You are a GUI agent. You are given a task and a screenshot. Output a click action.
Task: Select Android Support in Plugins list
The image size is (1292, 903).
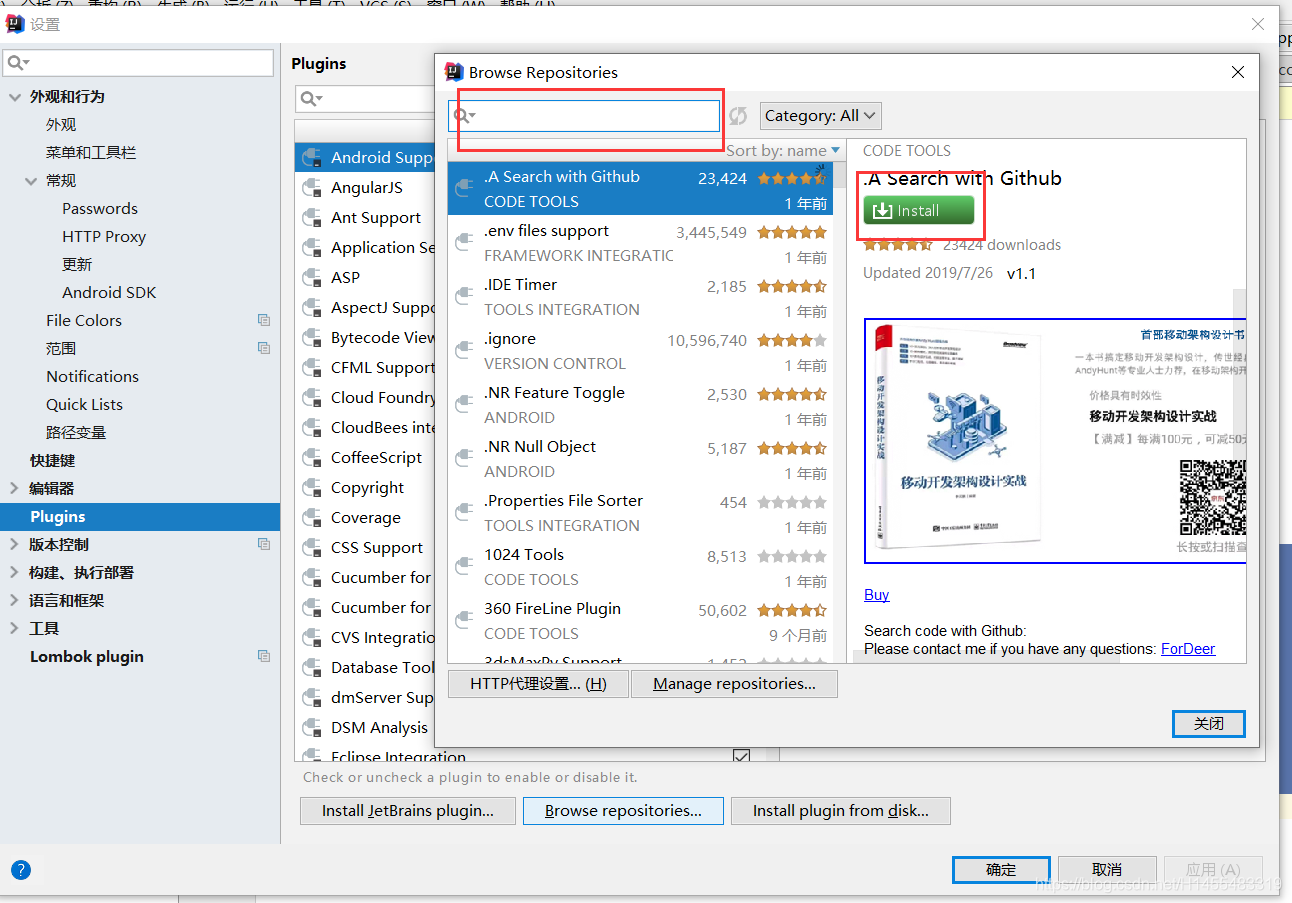pyautogui.click(x=365, y=157)
